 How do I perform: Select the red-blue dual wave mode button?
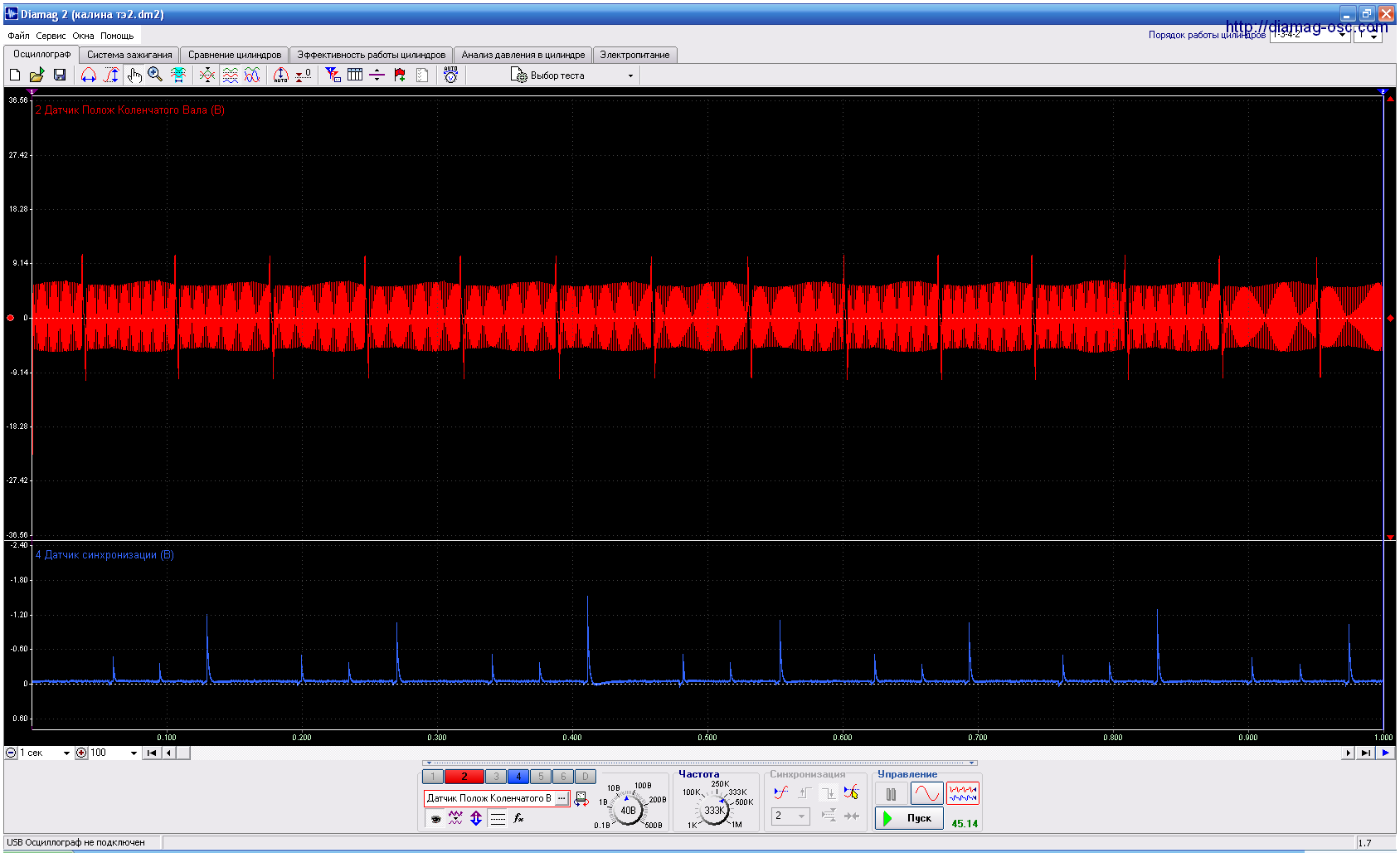[x=963, y=794]
